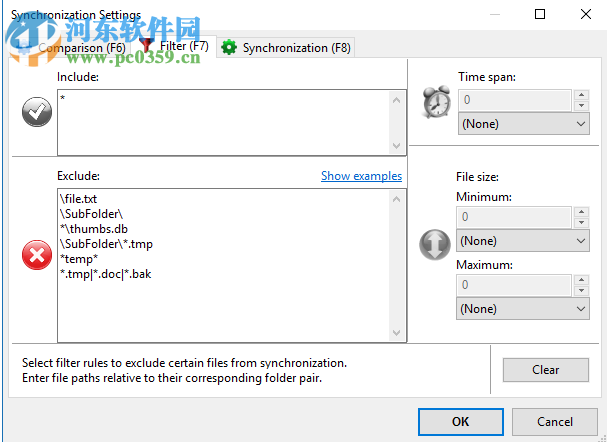Open the Synchronization (F8) tab

[x=286, y=48]
